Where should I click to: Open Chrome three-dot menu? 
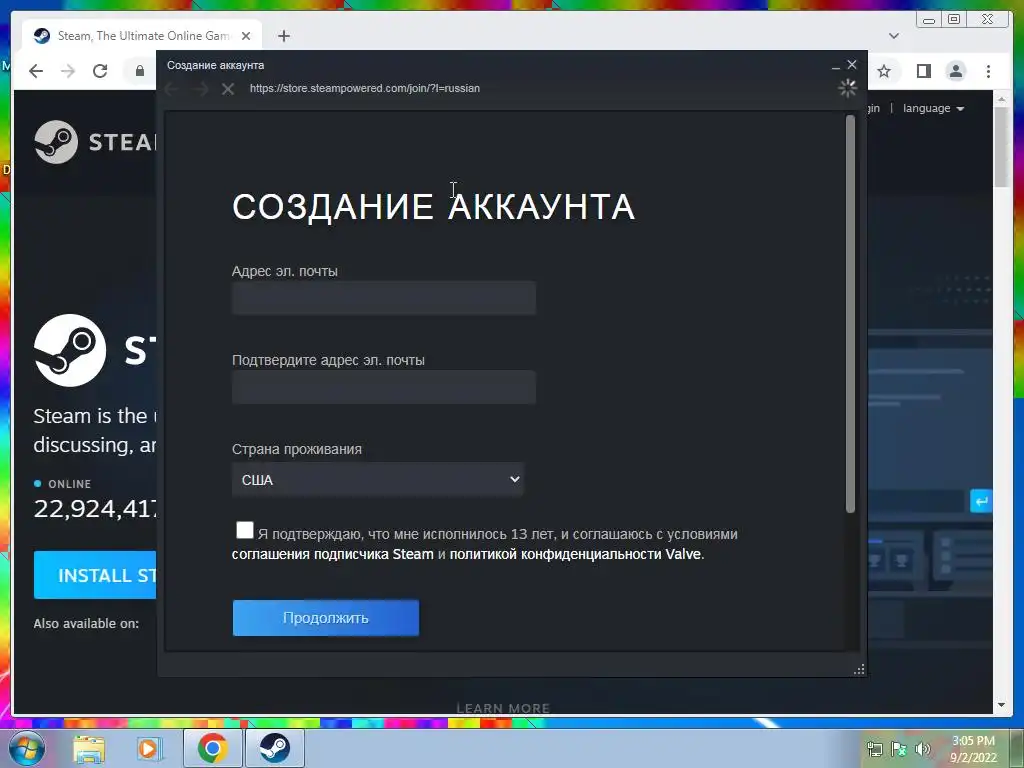pos(988,71)
